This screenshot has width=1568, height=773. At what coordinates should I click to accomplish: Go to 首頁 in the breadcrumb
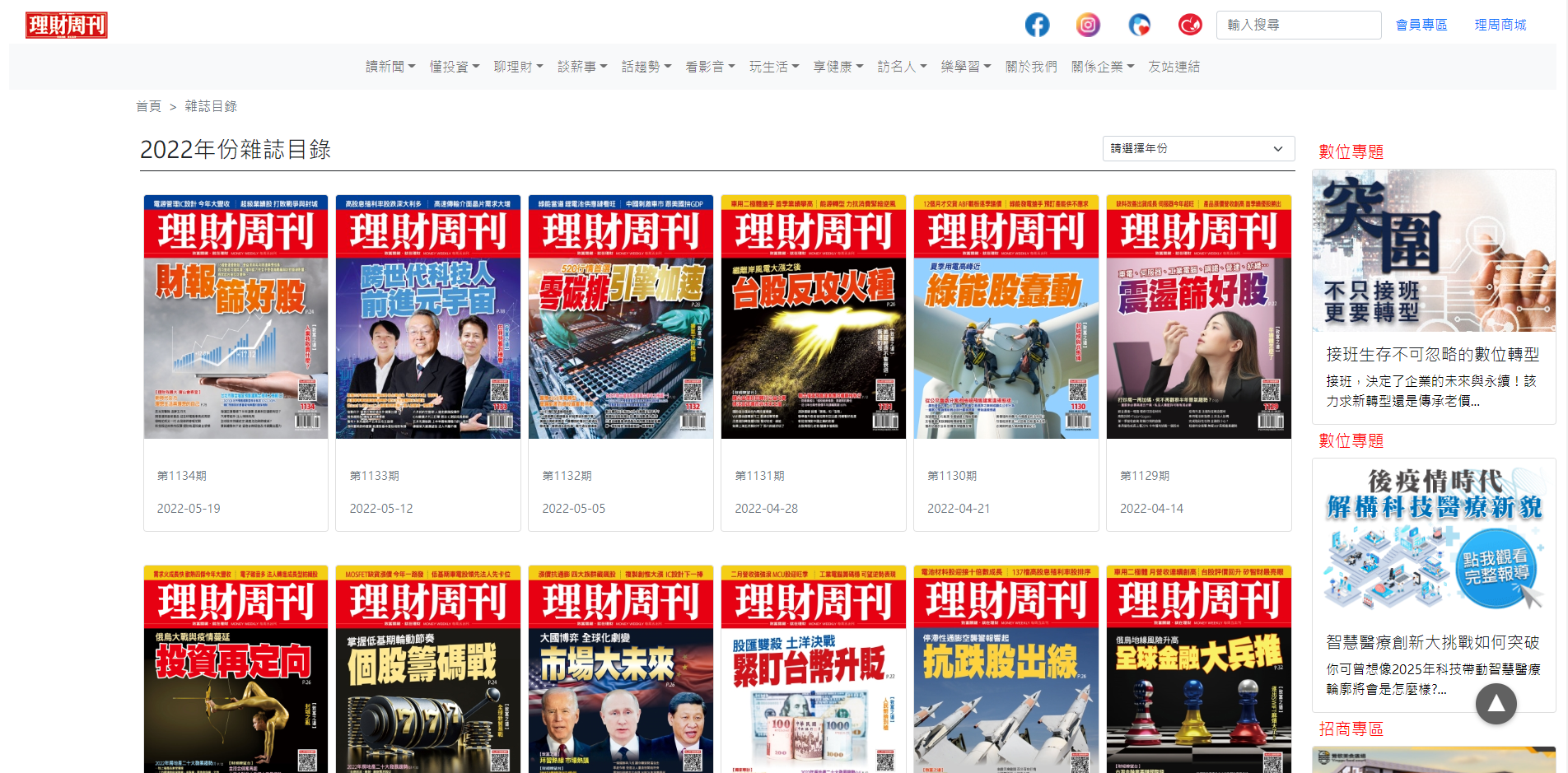[x=148, y=106]
